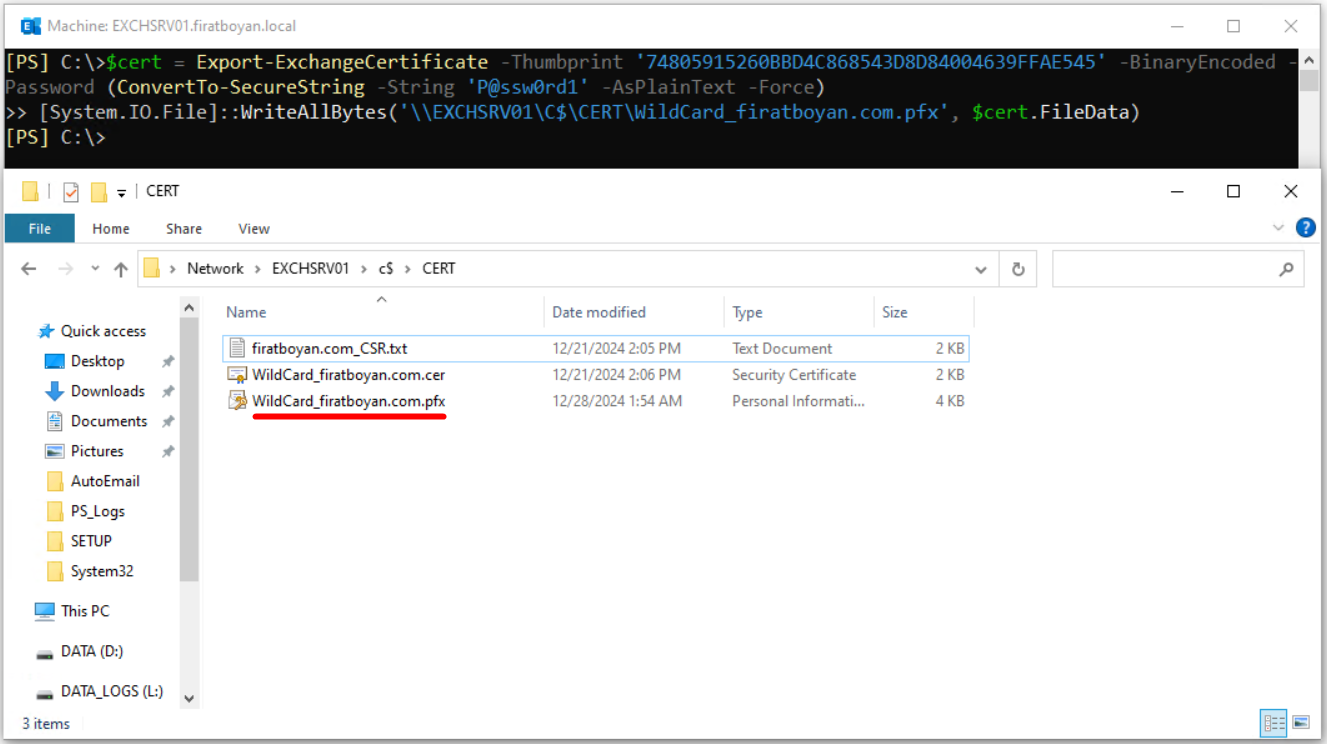
Task: Click the Exchange Management Shell title icon
Action: point(31,26)
